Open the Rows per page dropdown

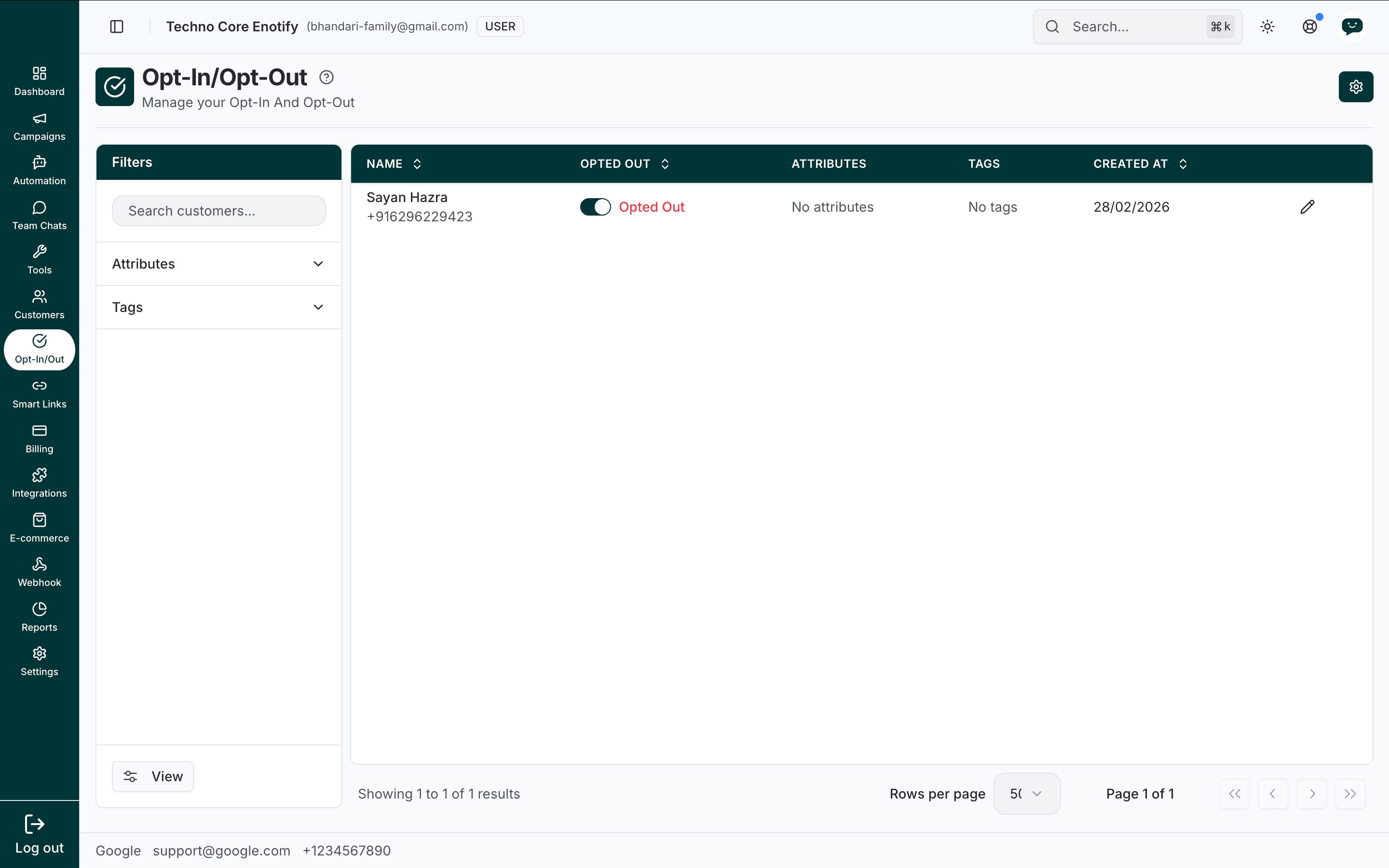(x=1027, y=793)
